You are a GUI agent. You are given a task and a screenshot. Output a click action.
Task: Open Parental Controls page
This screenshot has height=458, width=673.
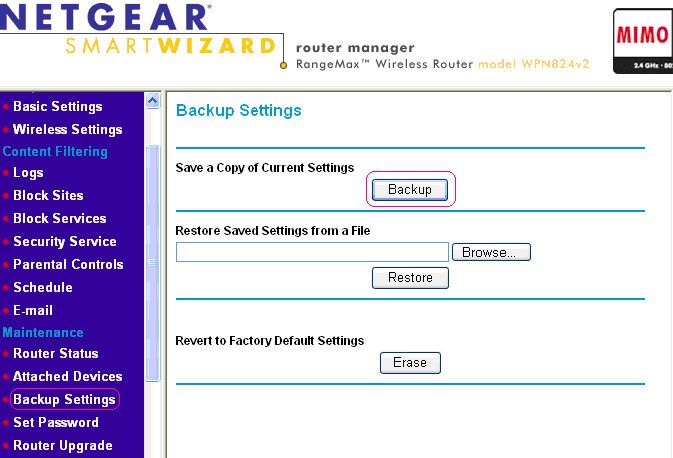pos(68,265)
